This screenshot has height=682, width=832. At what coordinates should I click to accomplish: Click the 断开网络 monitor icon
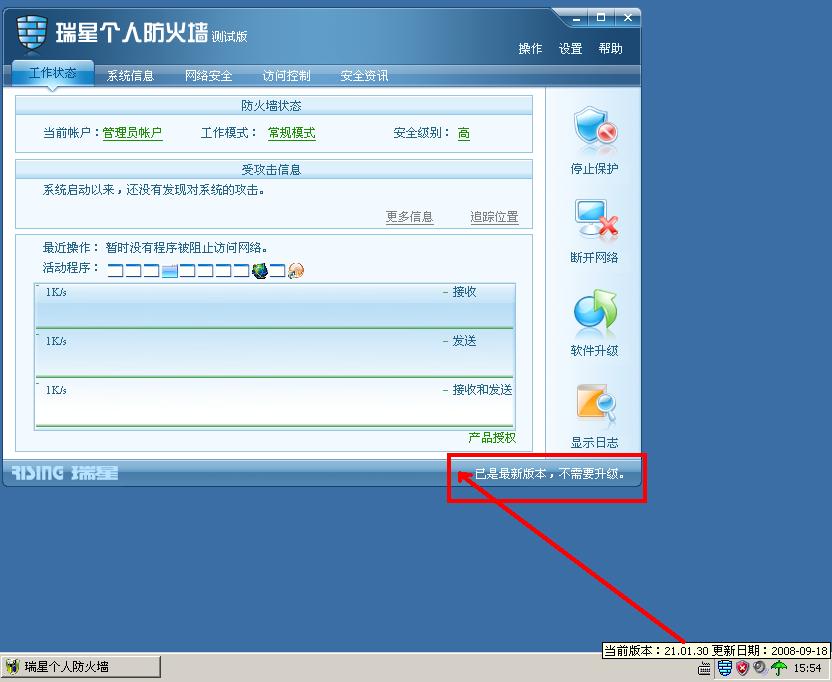(596, 218)
